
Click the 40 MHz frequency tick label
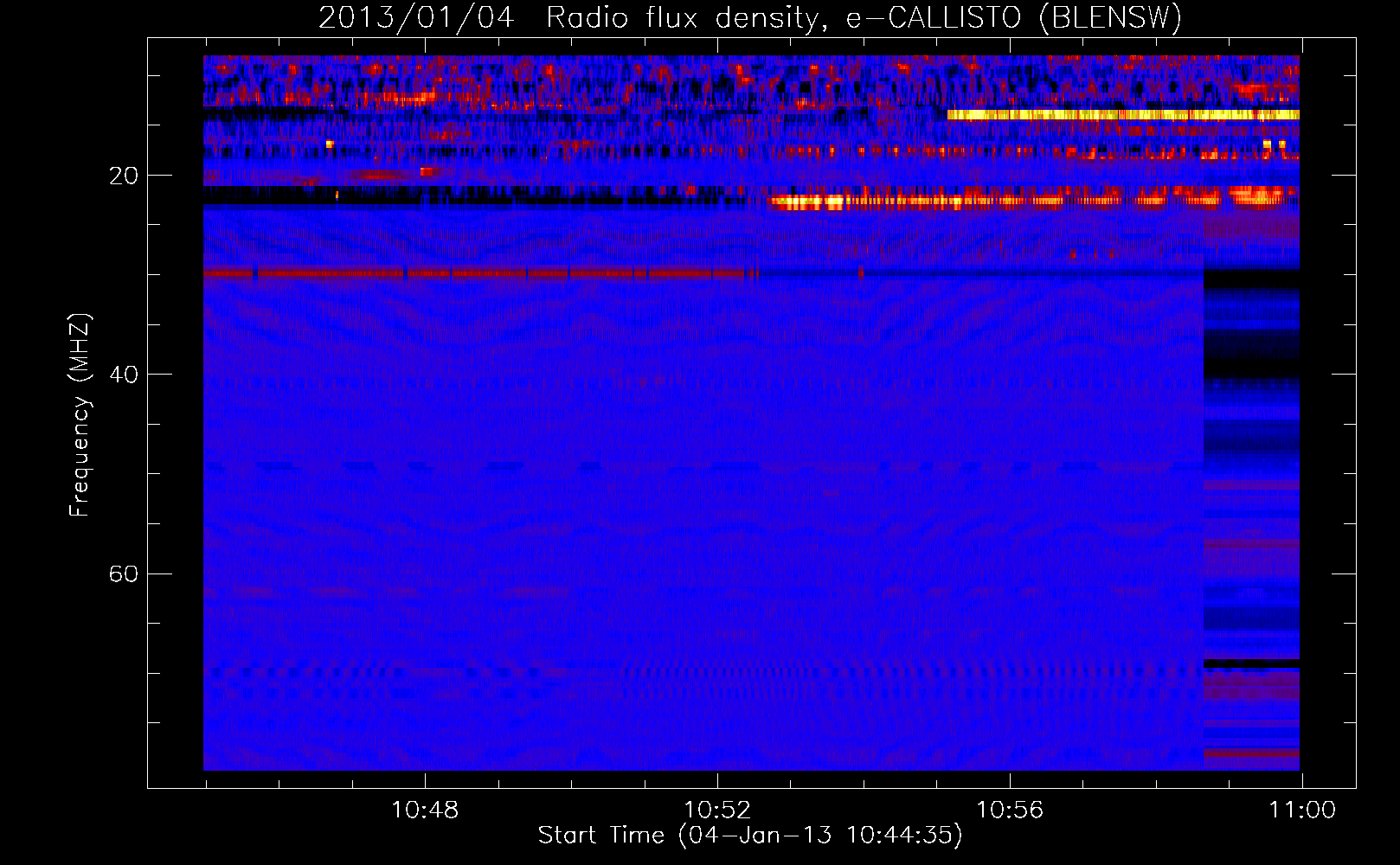point(124,375)
